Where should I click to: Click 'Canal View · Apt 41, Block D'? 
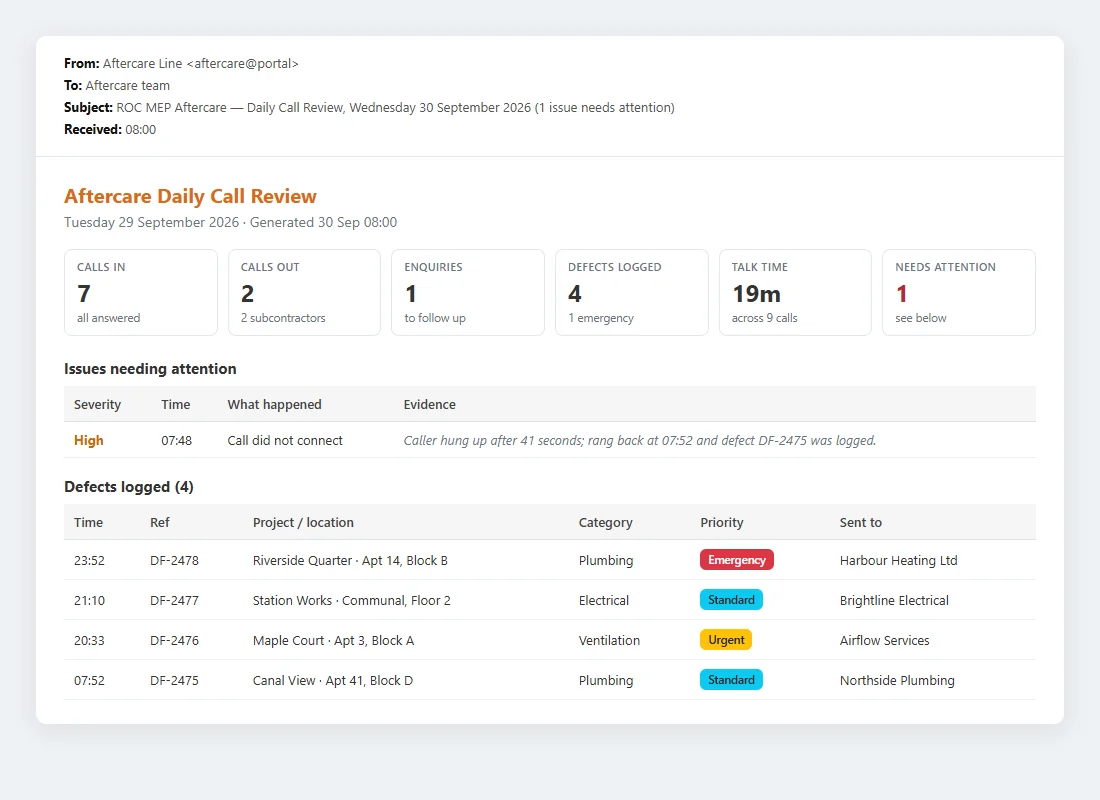pos(333,680)
